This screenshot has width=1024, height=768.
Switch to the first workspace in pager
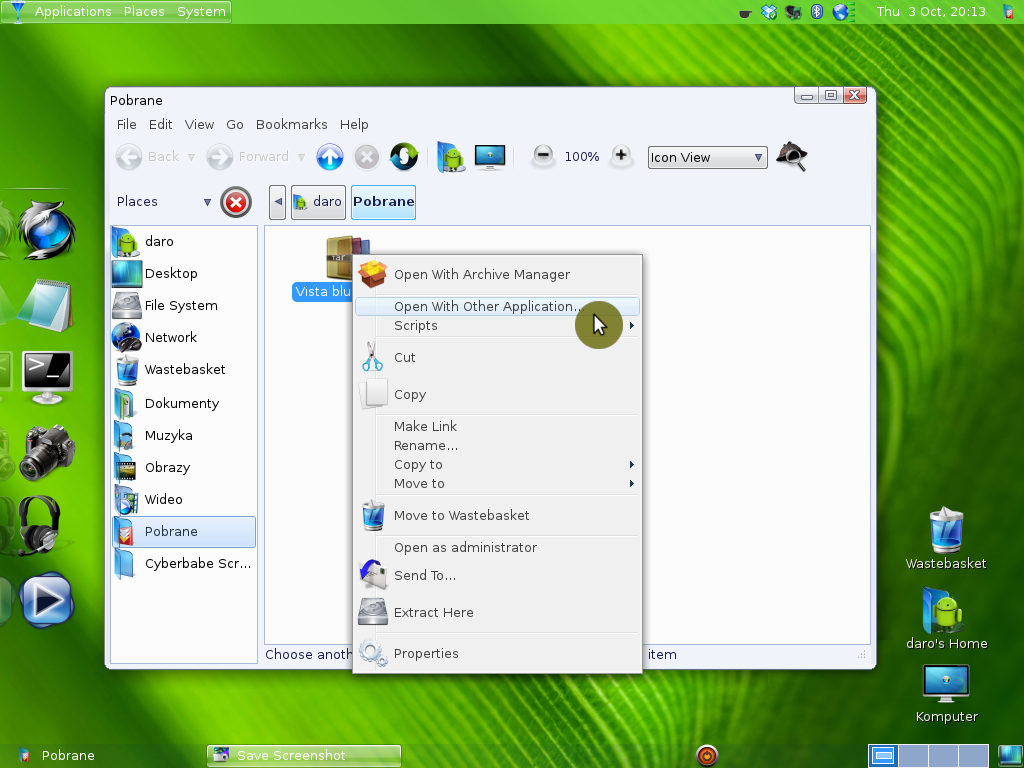(883, 755)
